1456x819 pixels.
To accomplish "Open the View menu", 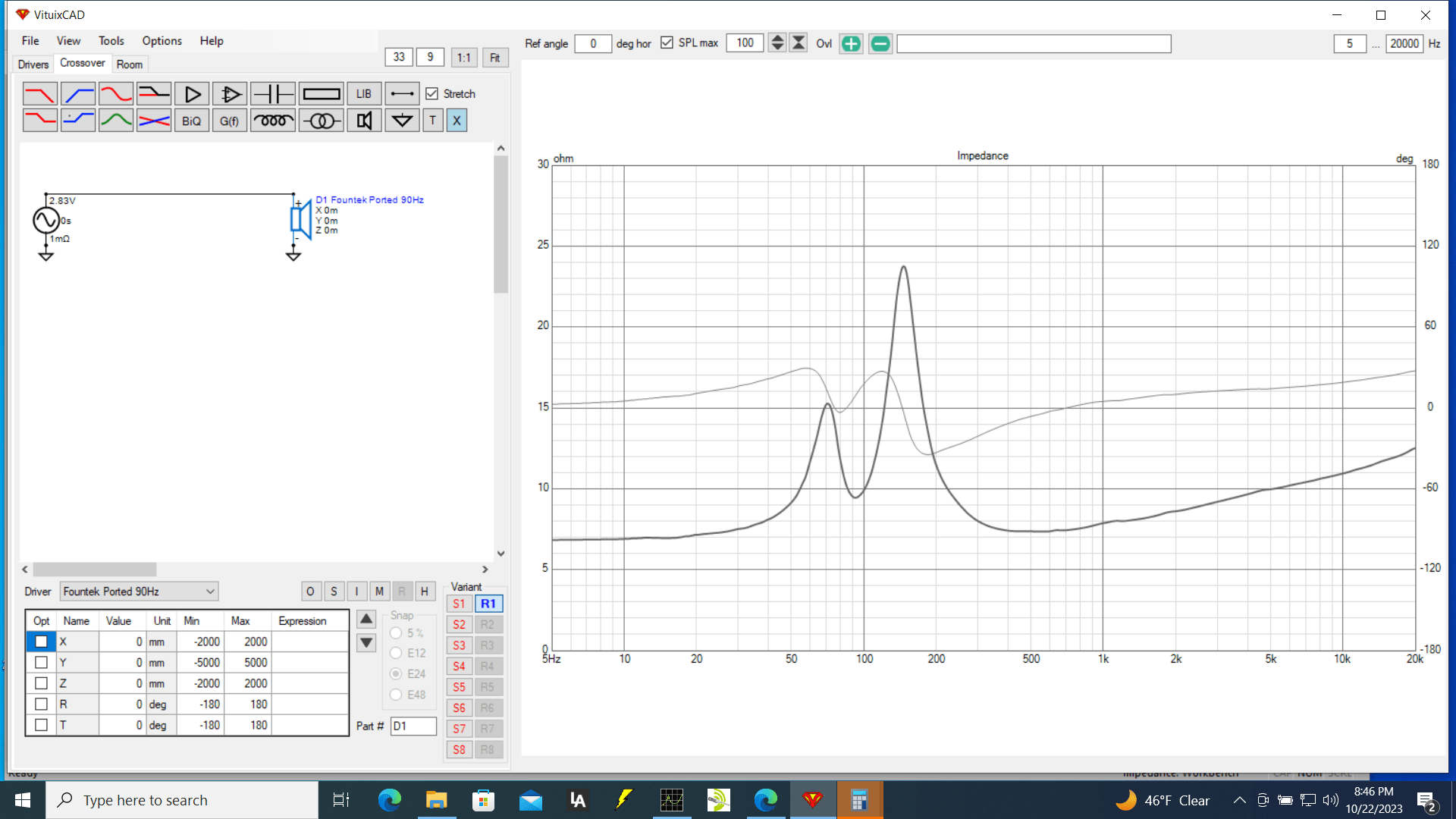I will [x=68, y=41].
